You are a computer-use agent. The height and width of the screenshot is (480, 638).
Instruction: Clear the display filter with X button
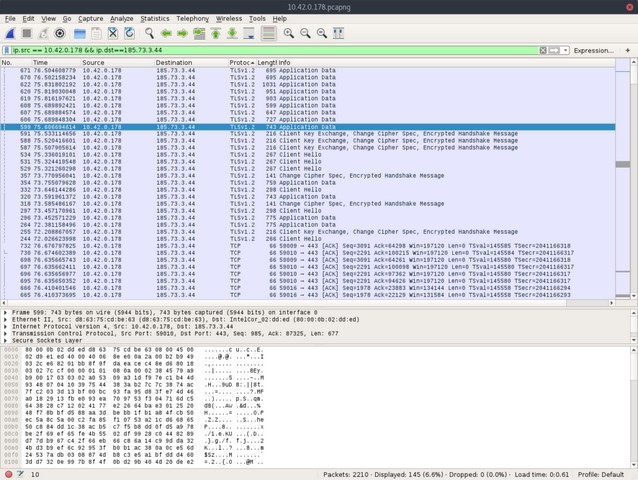541,50
